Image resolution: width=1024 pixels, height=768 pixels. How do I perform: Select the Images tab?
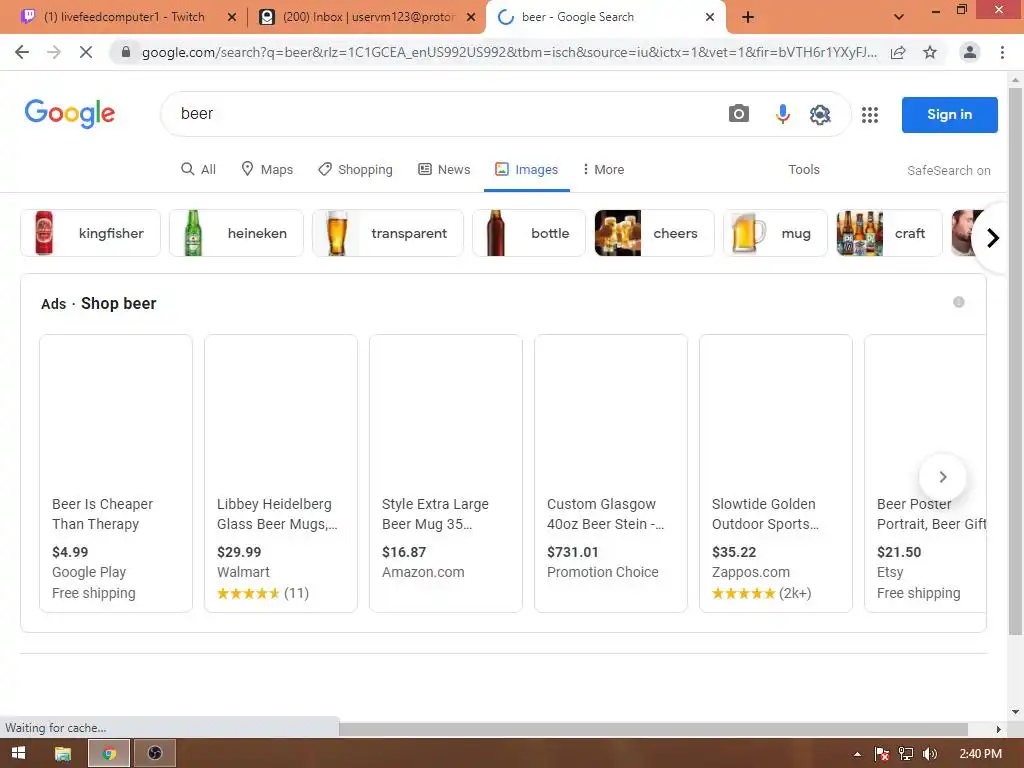[526, 169]
